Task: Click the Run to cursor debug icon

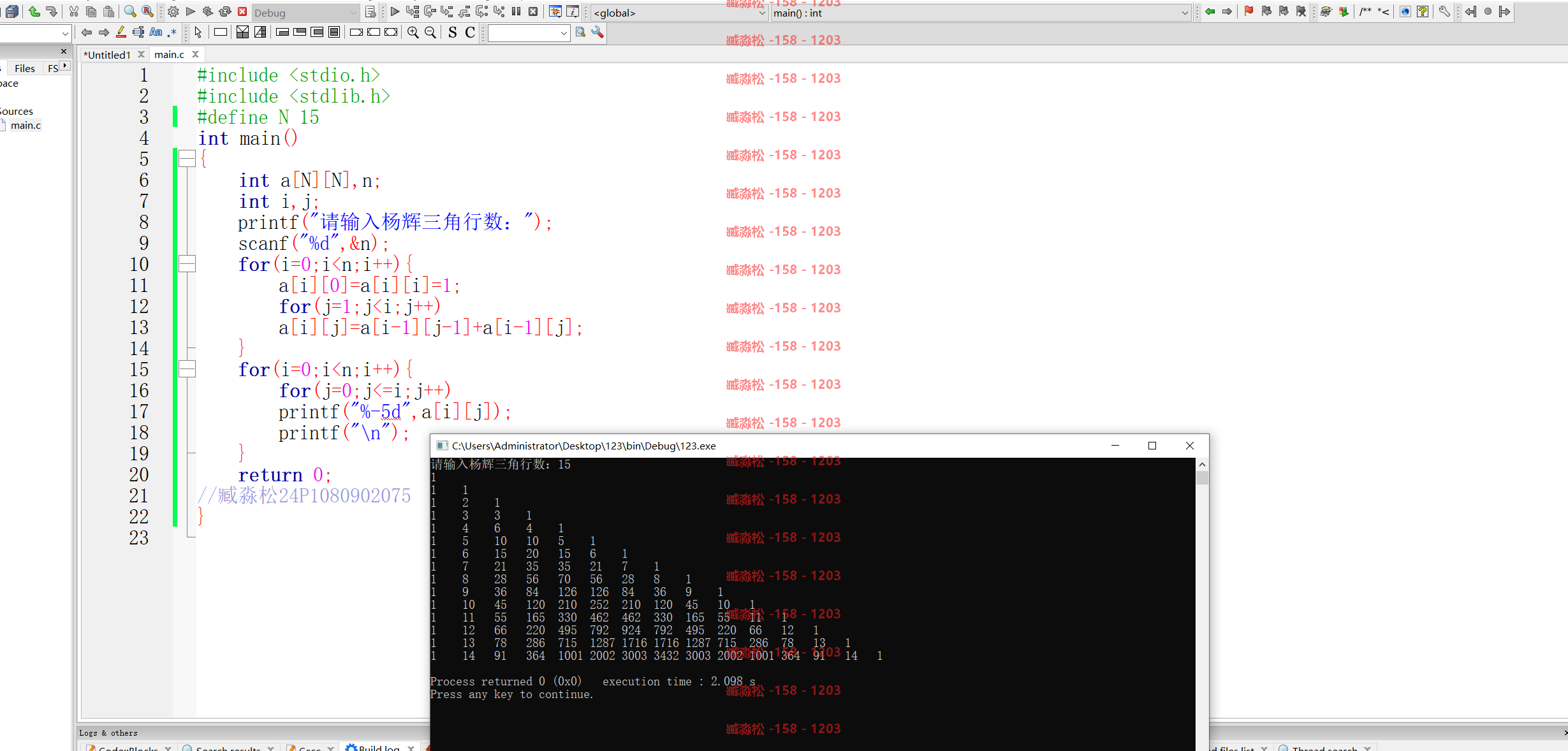Action: (x=413, y=11)
